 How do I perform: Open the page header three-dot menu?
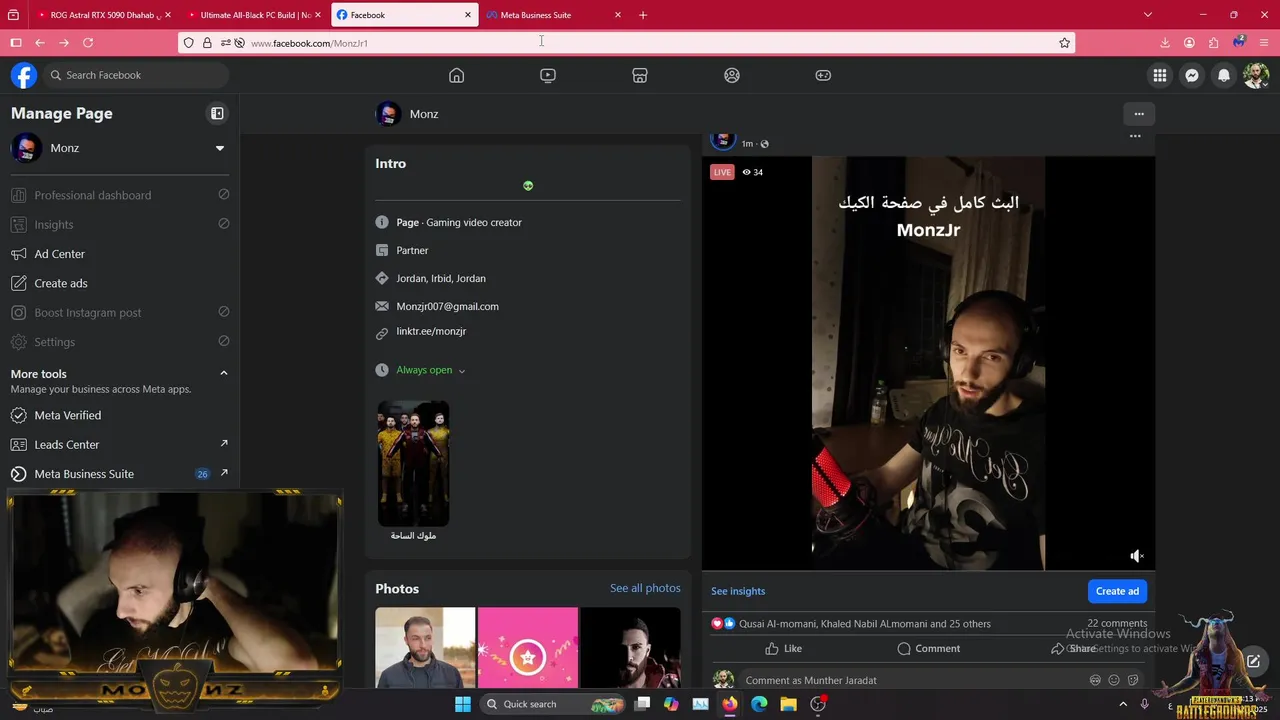point(1139,113)
